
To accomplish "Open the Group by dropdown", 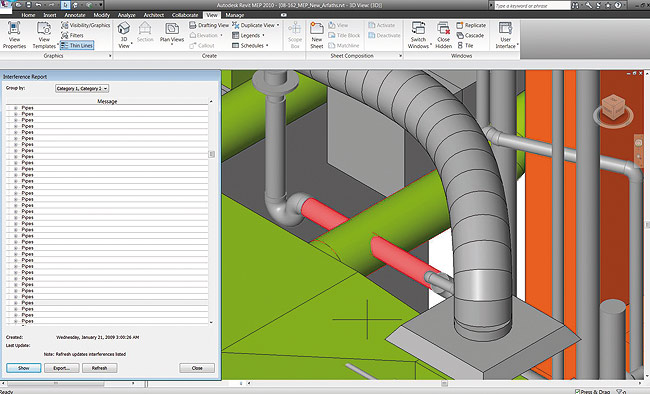I will [82, 88].
